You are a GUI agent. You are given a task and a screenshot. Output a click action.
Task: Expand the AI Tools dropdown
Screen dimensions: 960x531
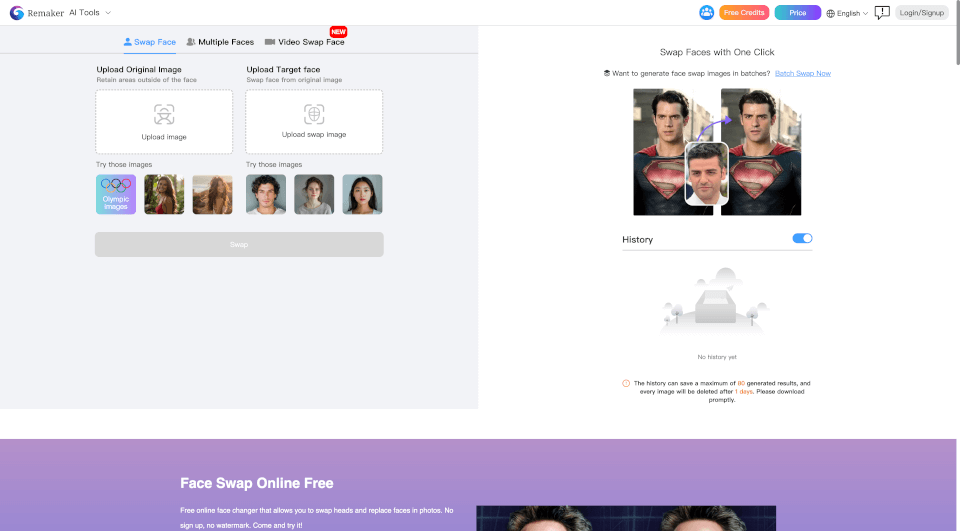90,13
